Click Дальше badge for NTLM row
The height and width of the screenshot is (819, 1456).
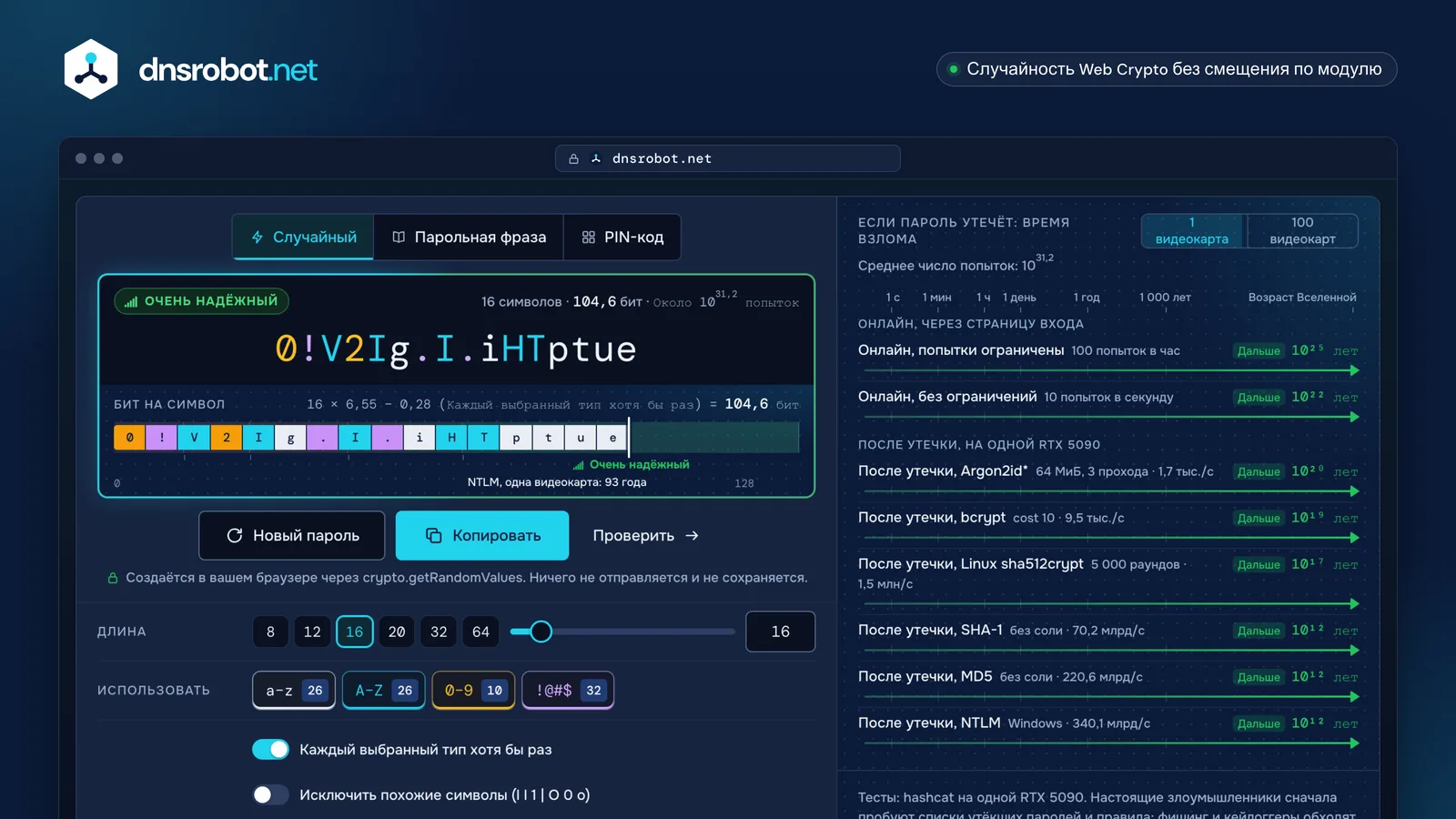(1259, 724)
